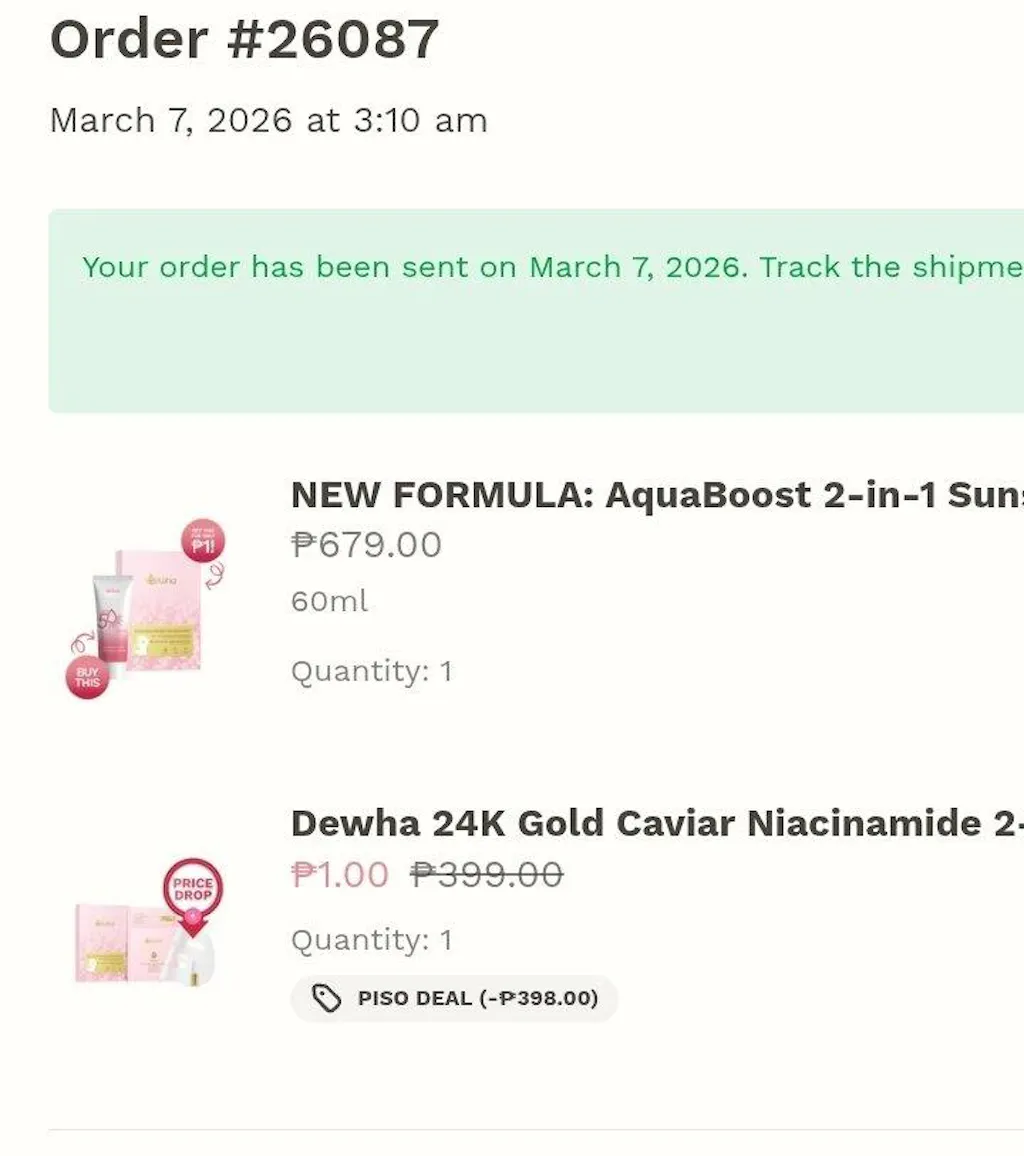Click the sunscreen tube in the AquaBoost image
Screen dimensions: 1024x1156
(113, 623)
